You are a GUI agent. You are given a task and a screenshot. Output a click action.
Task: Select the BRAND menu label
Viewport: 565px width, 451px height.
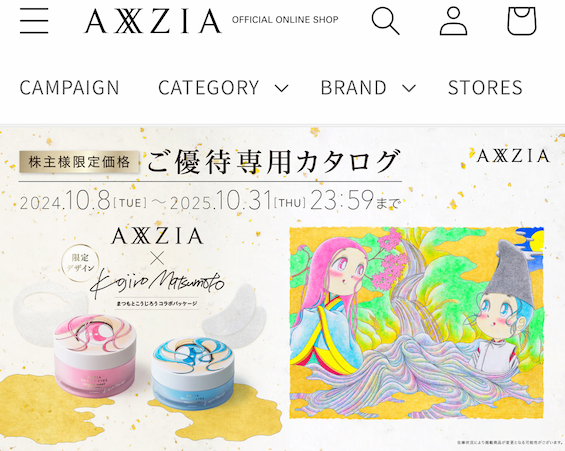pyautogui.click(x=353, y=88)
